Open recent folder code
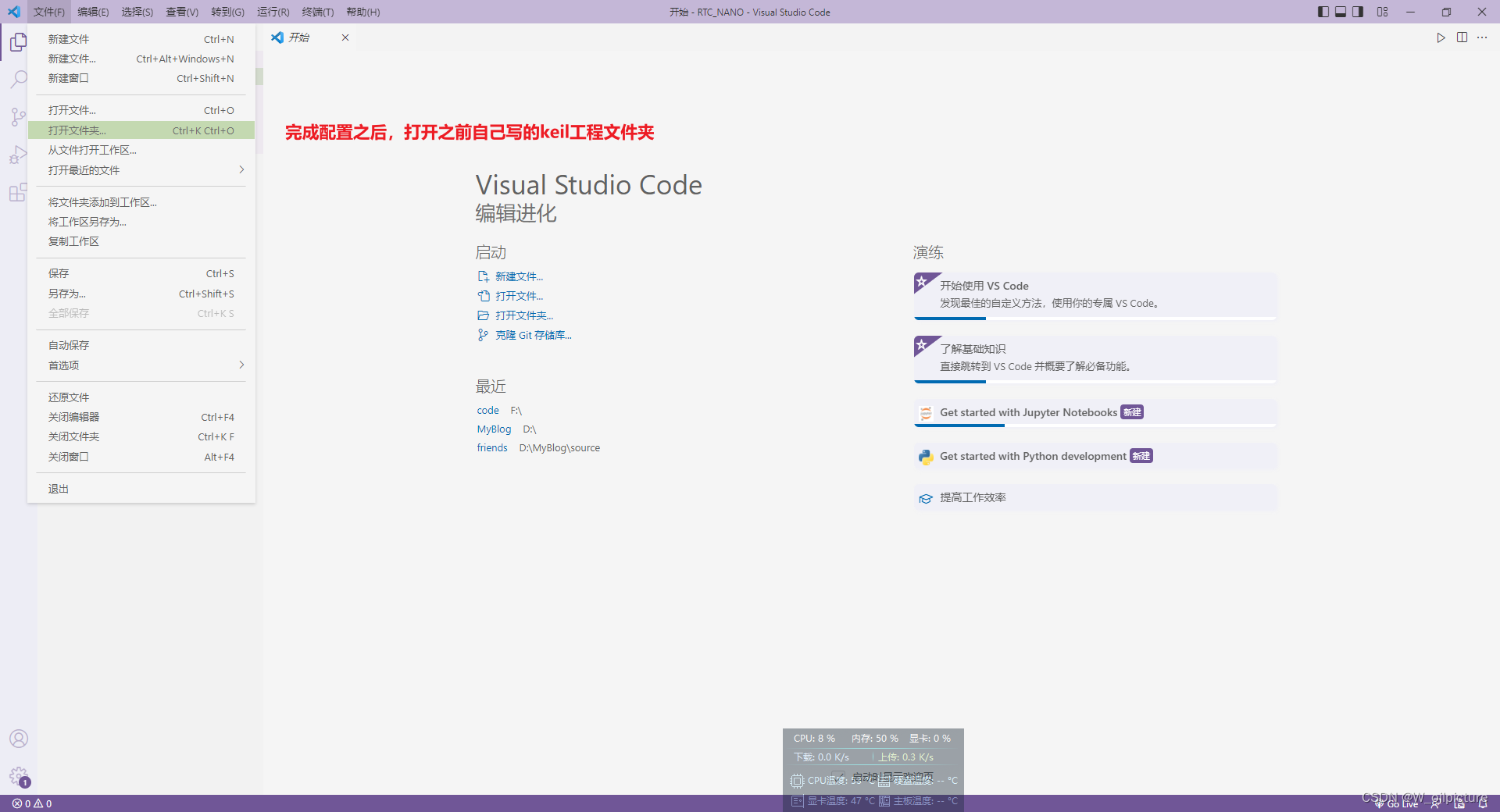The image size is (1500, 812). (x=487, y=411)
